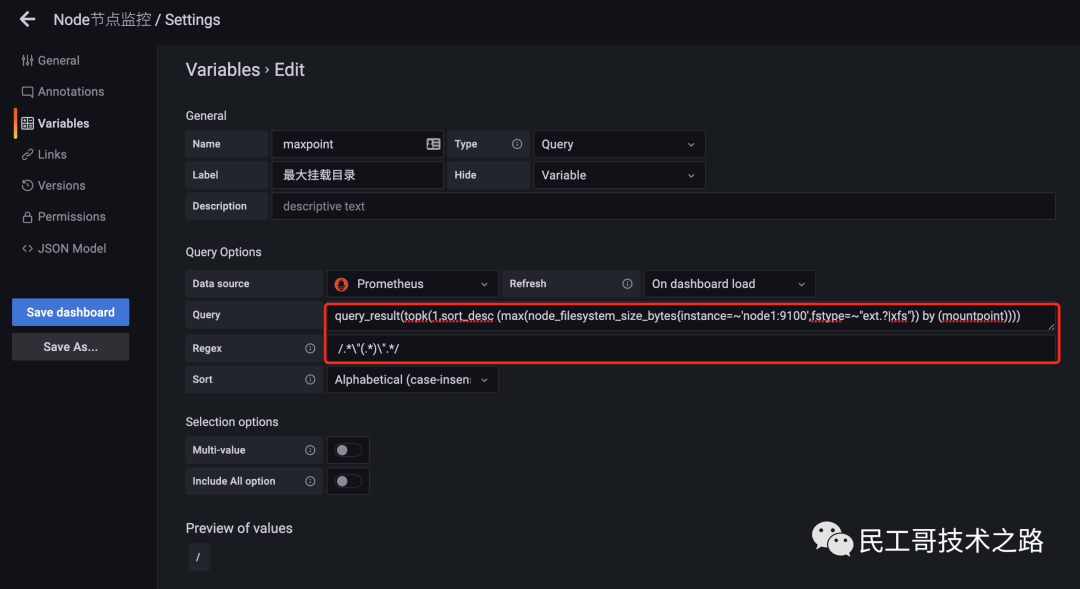The height and width of the screenshot is (589, 1080).
Task: Enable the Include All option toggle
Action: 347,481
